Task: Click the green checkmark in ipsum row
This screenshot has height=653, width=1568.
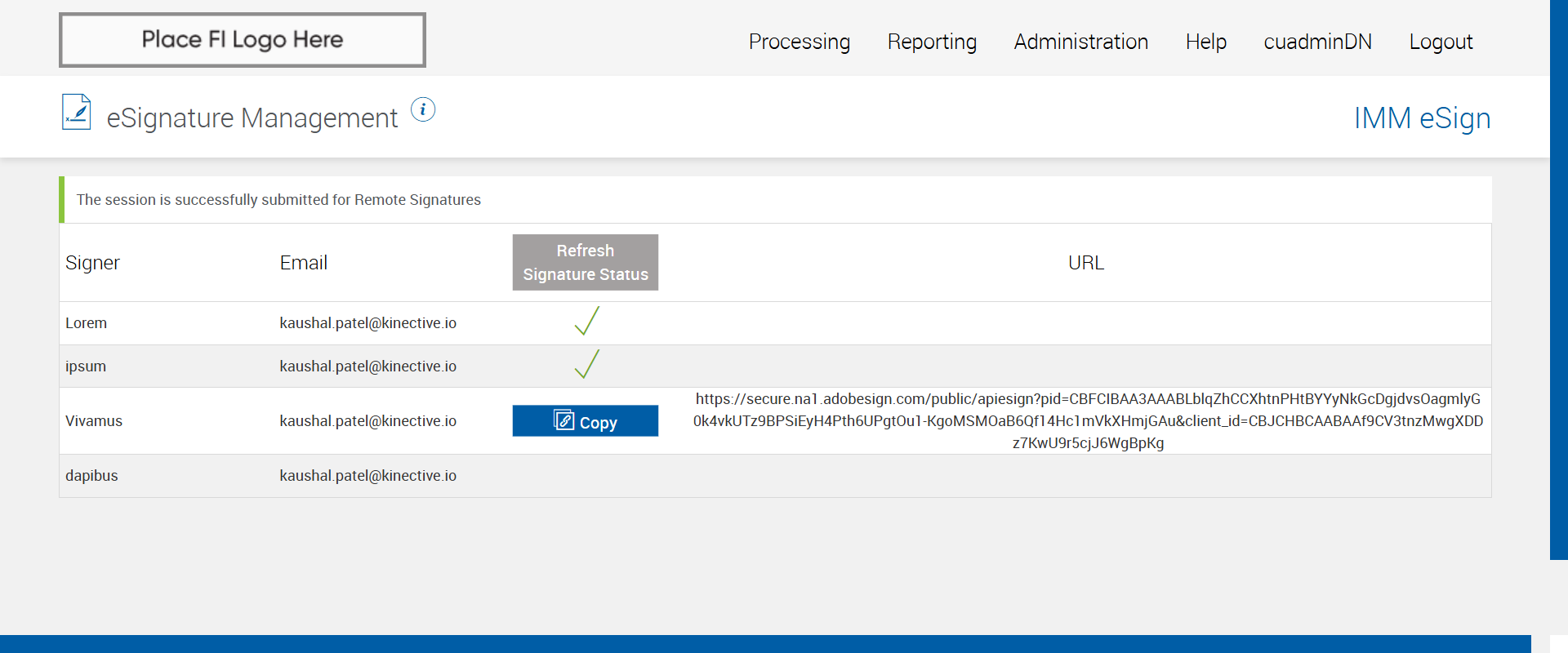Action: 586,365
